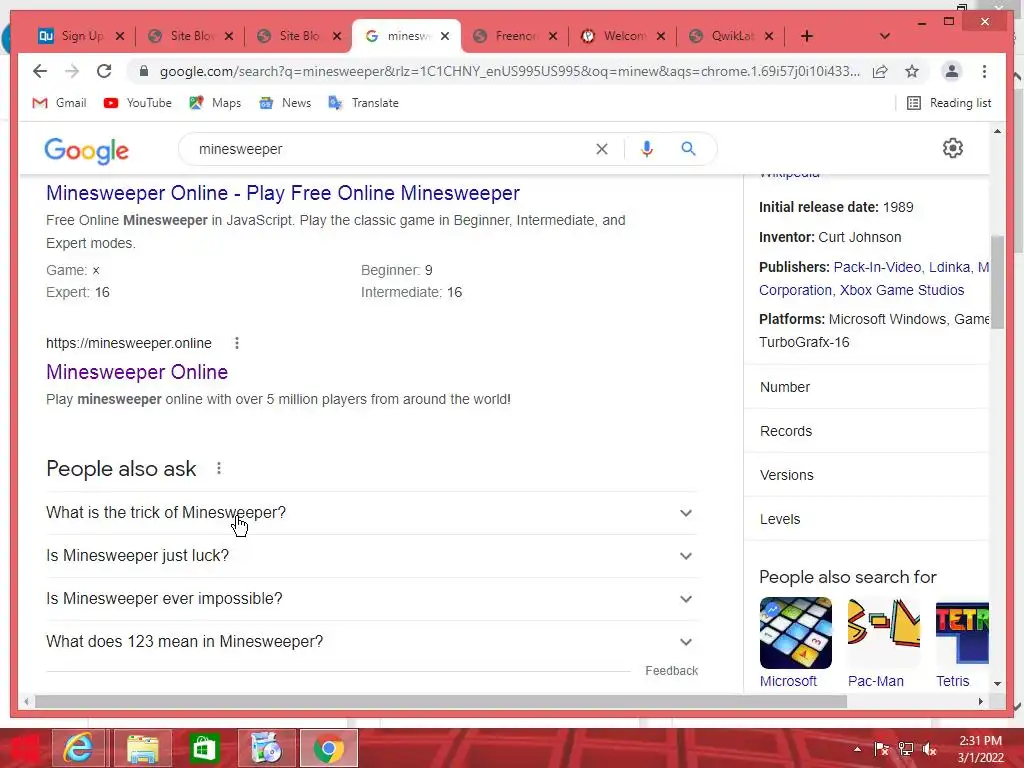Expand the Records section
1024x768 pixels.
(866, 431)
